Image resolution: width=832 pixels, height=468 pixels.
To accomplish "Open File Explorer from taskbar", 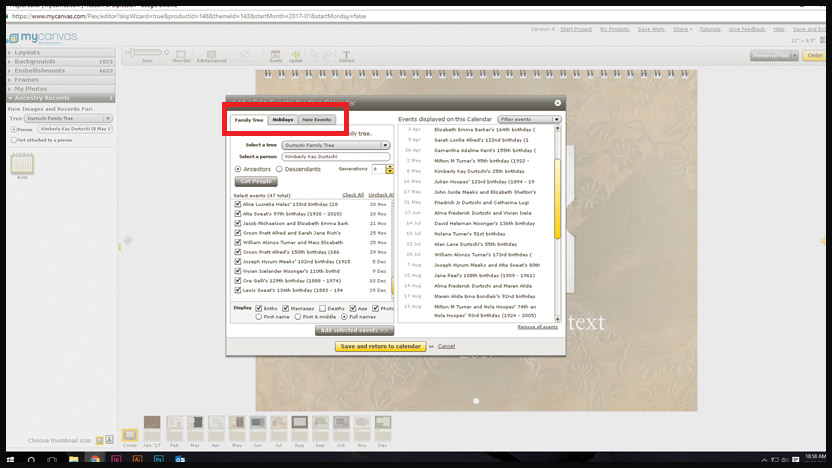I will pyautogui.click(x=73, y=460).
